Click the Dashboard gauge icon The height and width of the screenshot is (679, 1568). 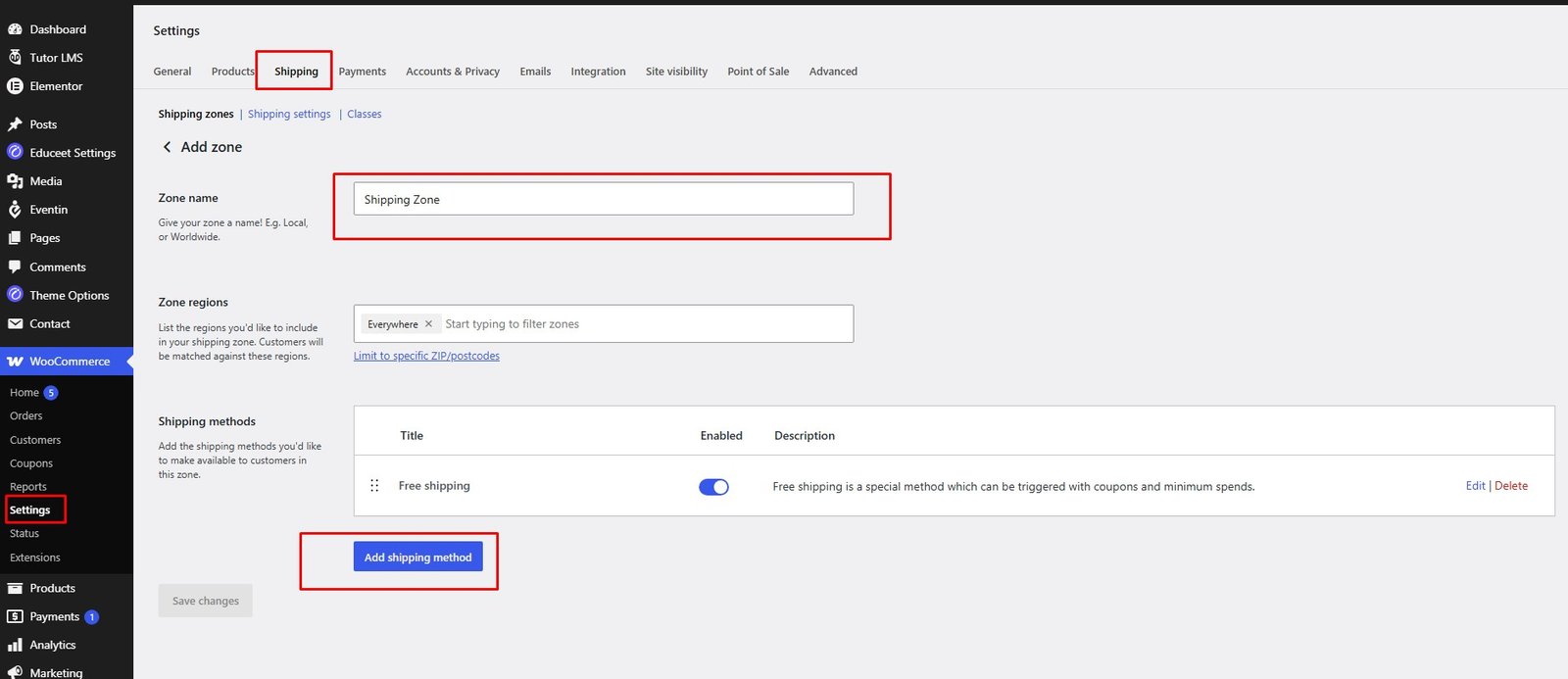(15, 29)
